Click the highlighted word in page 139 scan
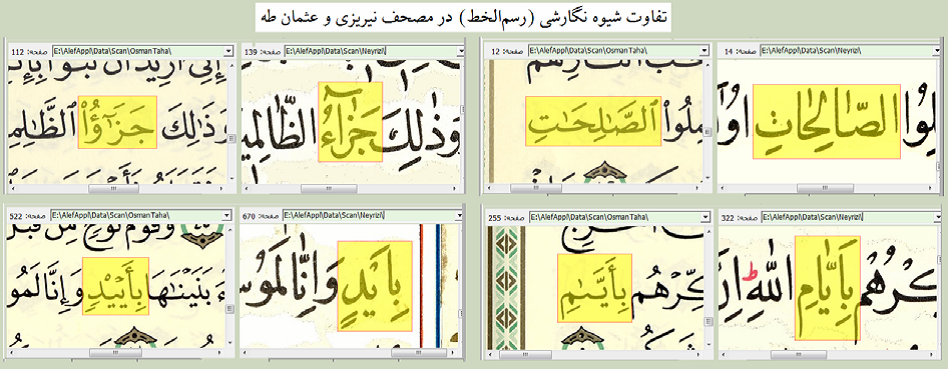948x369 pixels. [x=350, y=122]
